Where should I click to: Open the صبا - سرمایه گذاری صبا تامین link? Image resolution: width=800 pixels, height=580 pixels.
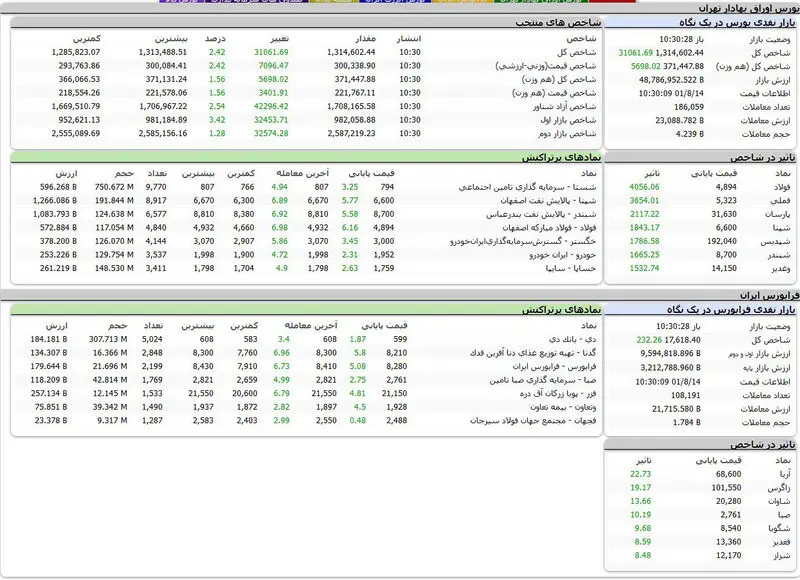tap(543, 380)
